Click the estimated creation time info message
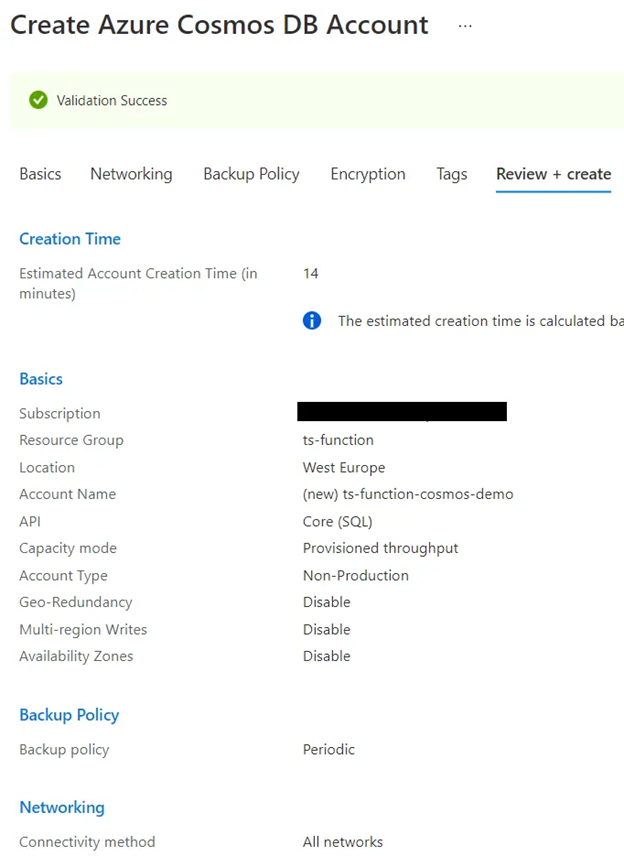The width and height of the screenshot is (624, 856). tap(480, 321)
